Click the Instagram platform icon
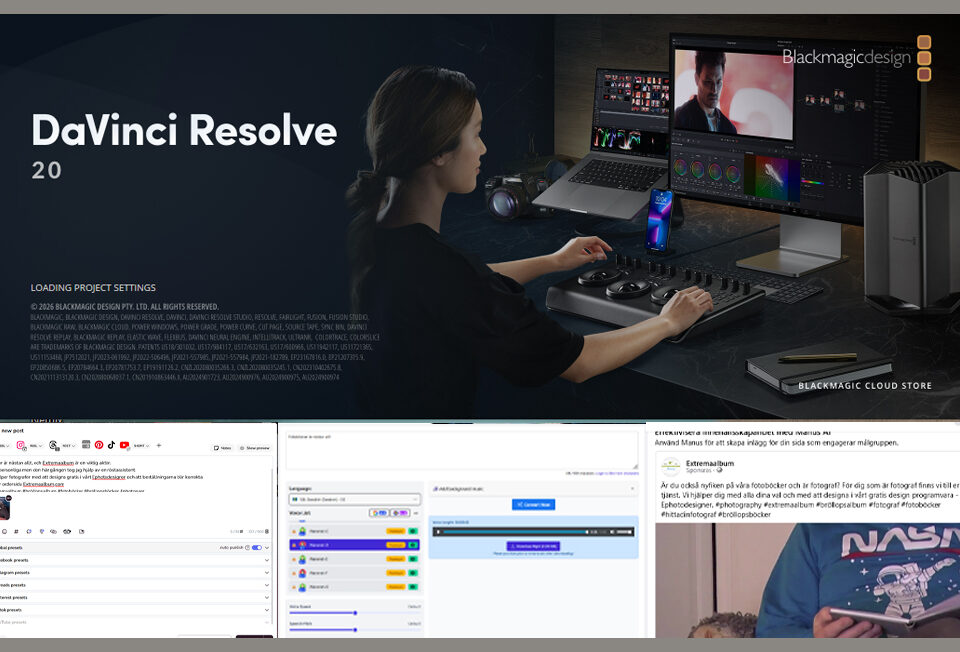This screenshot has width=960, height=652. coord(21,445)
